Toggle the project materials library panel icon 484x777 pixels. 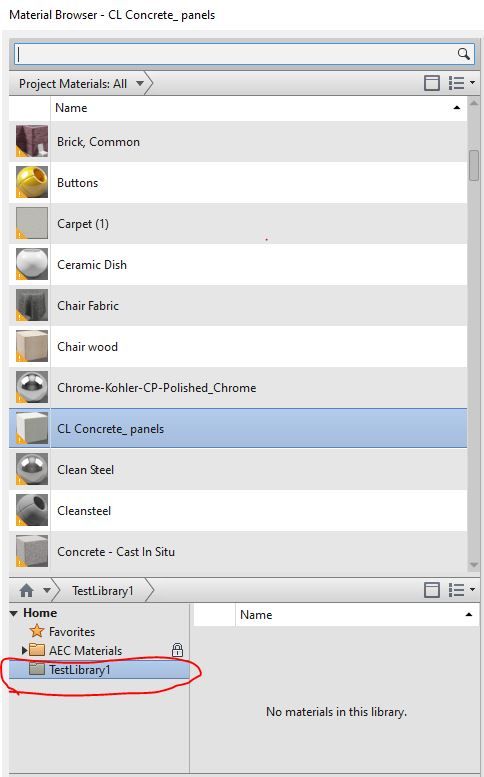(431, 83)
